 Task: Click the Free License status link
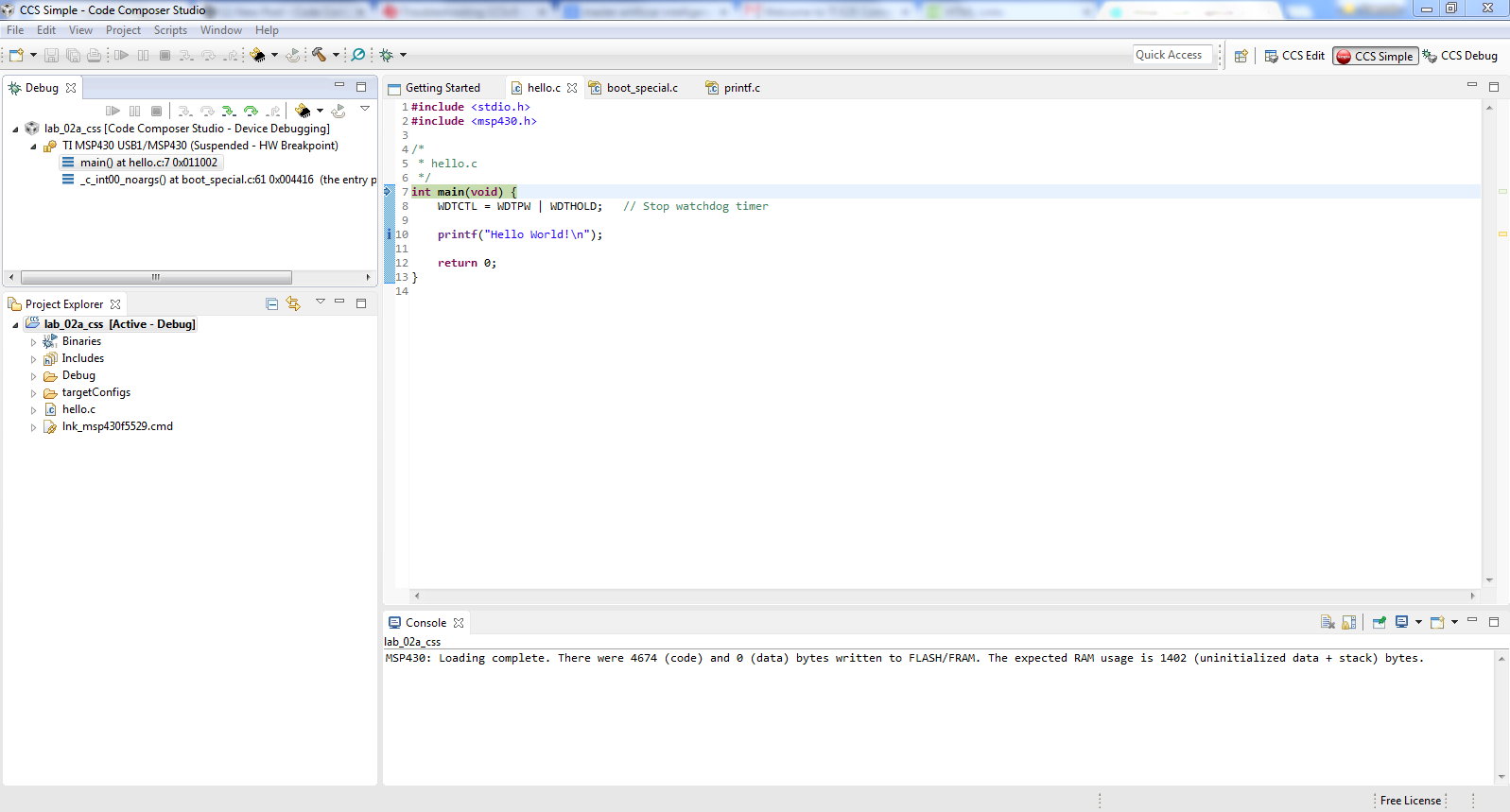1410,801
